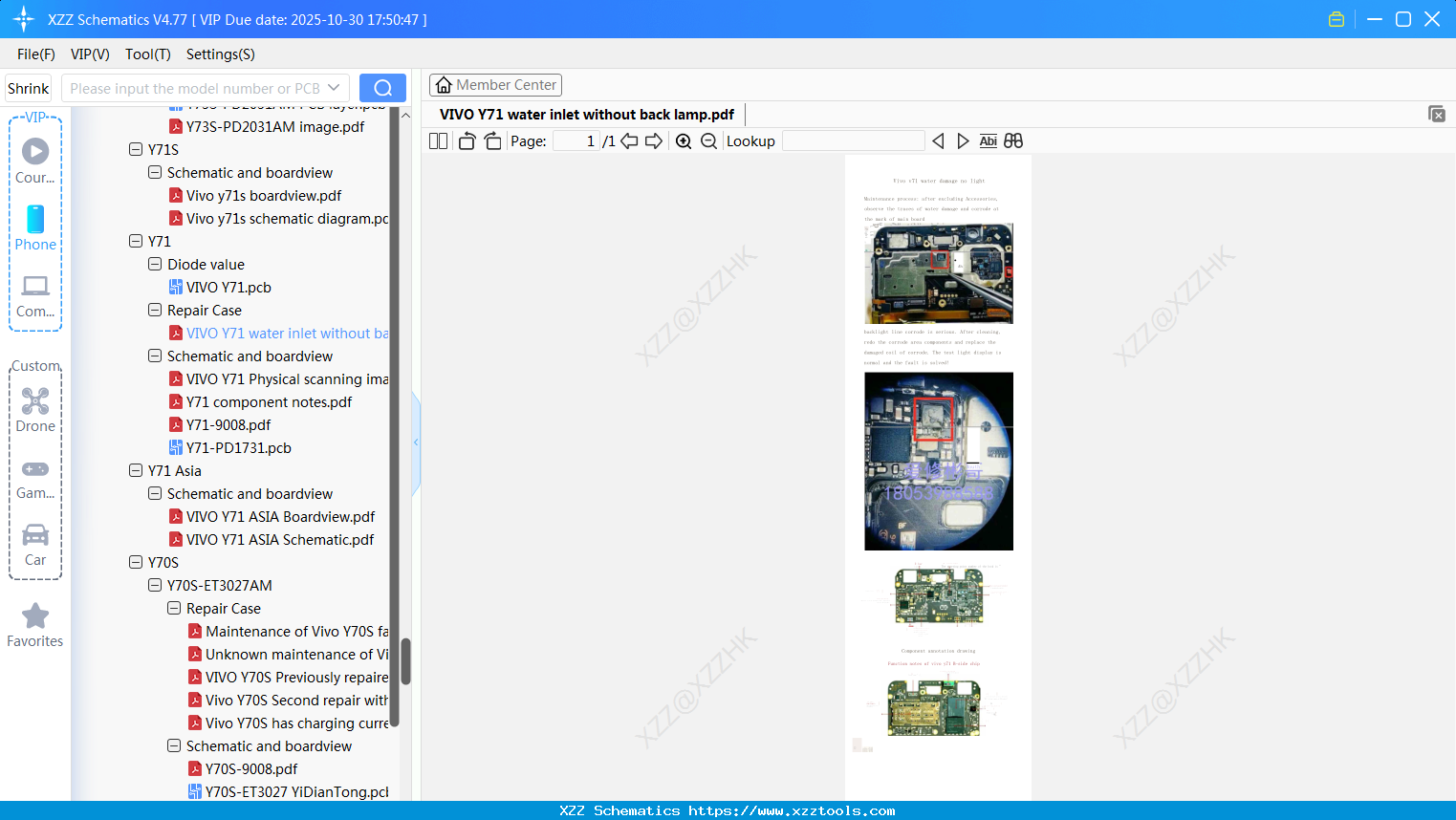Click the motherboard photo in the PDF

pos(939,273)
